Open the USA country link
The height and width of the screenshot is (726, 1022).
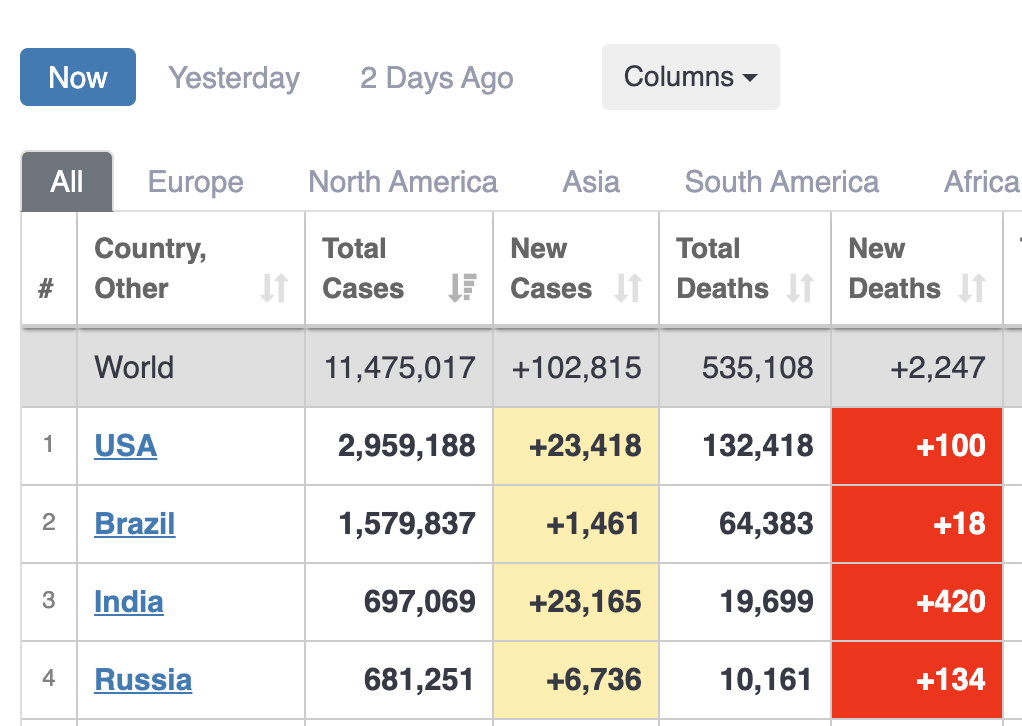tap(126, 446)
